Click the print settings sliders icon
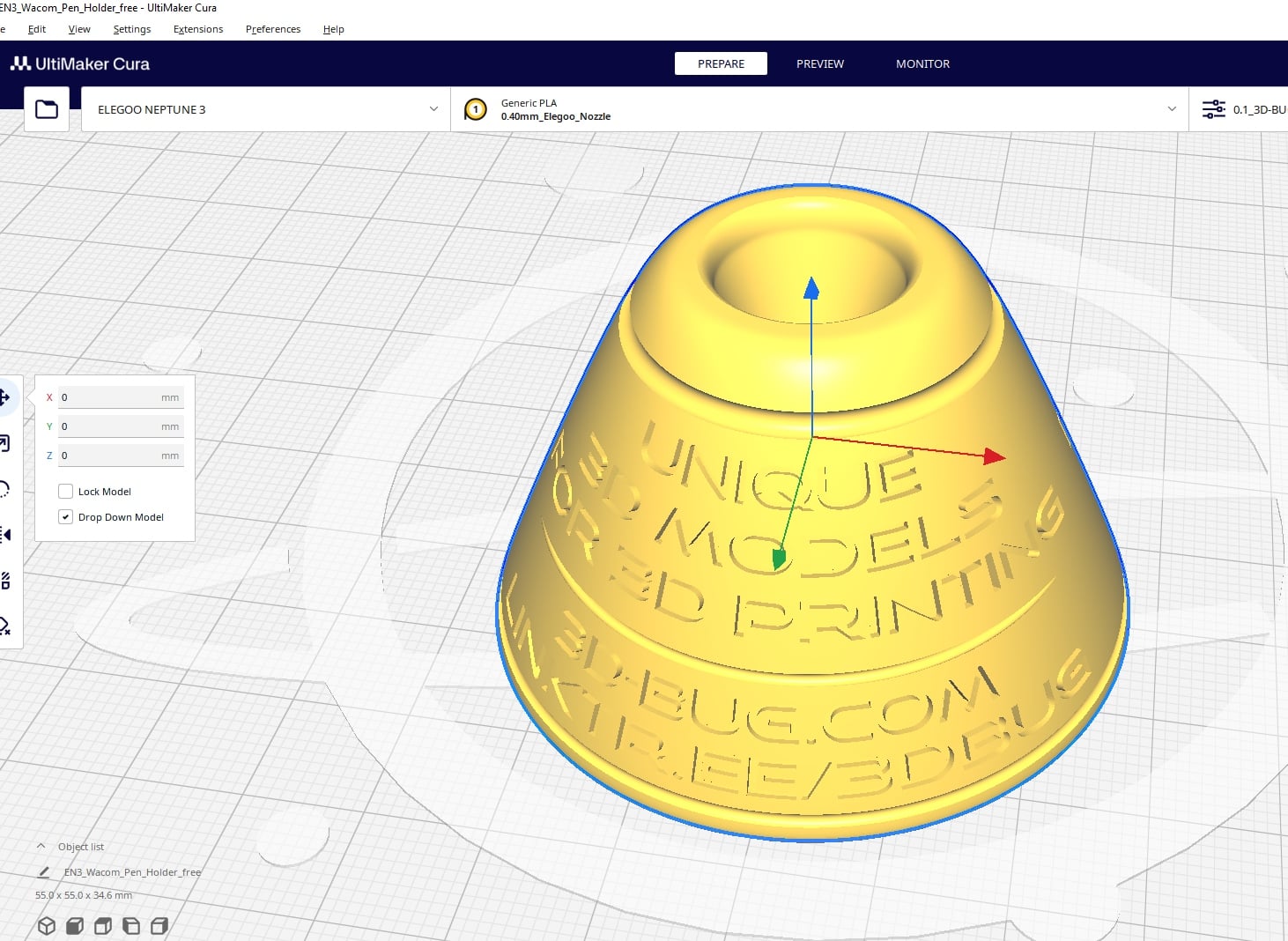Viewport: 1288px width, 941px height. pyautogui.click(x=1214, y=109)
